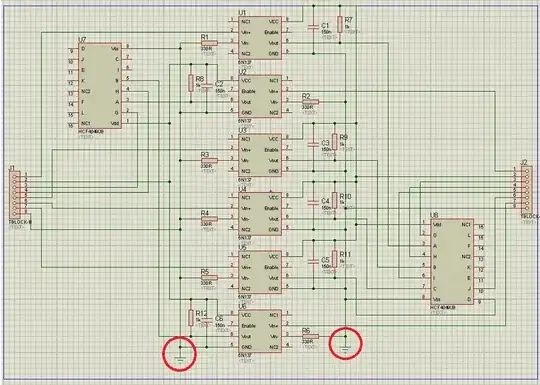Select the U7 HCF4049UB chip

(100, 86)
